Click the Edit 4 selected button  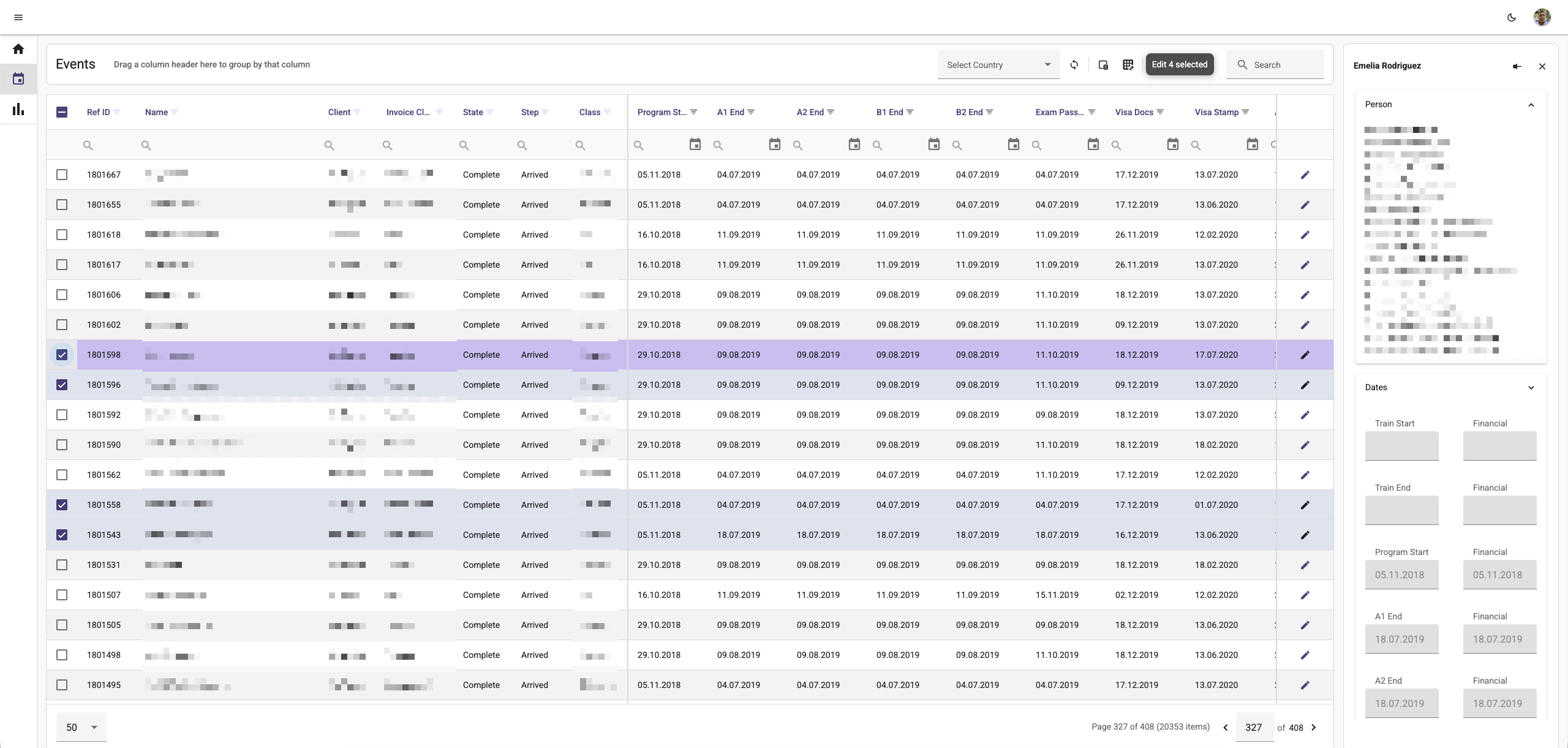point(1179,64)
